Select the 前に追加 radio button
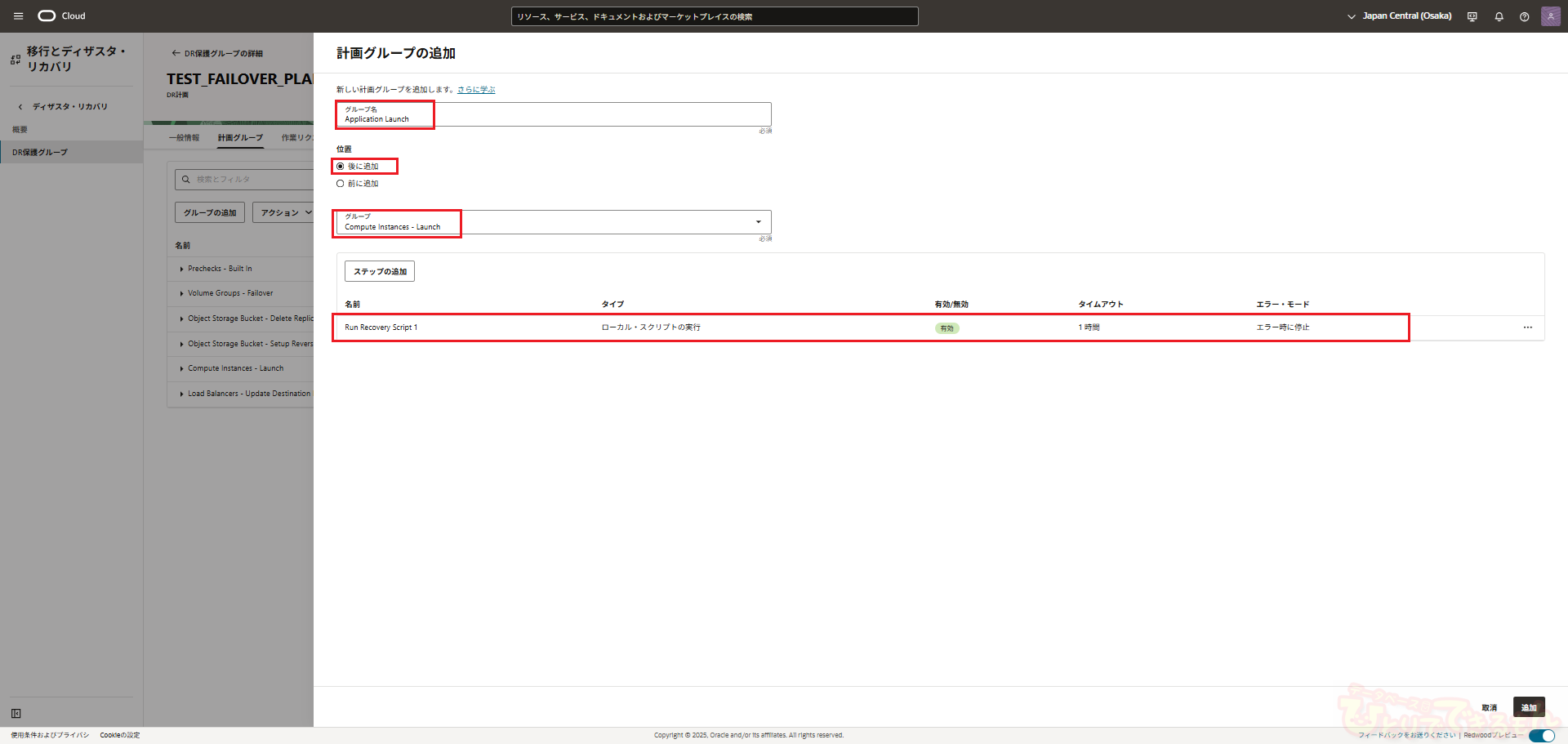Image resolution: width=1568 pixels, height=744 pixels. pyautogui.click(x=341, y=184)
